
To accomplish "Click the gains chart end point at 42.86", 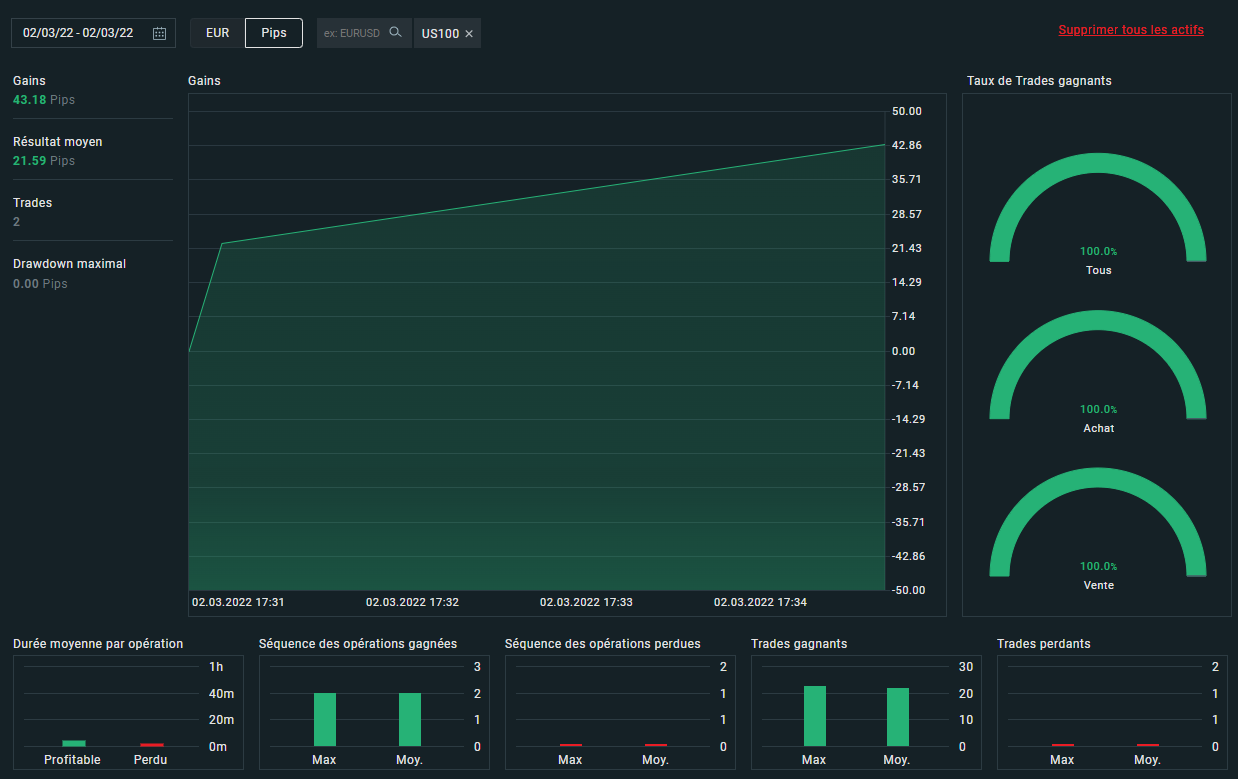I will (884, 145).
